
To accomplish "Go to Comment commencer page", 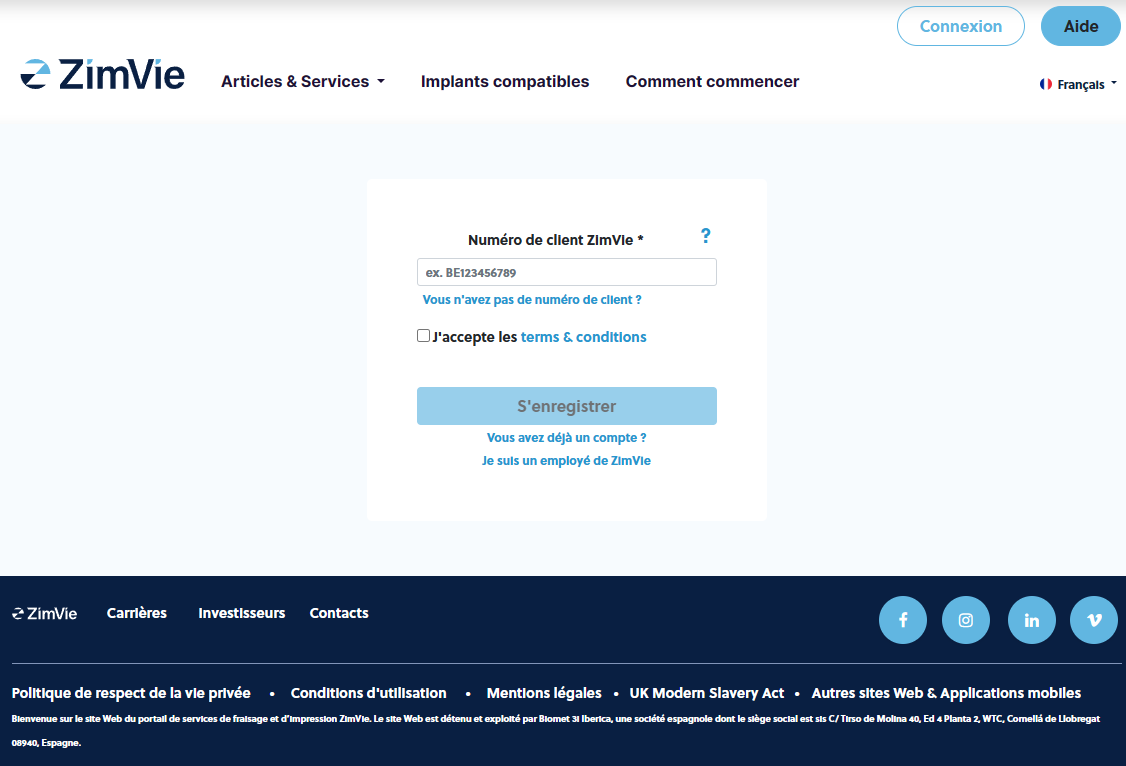I will [x=712, y=82].
